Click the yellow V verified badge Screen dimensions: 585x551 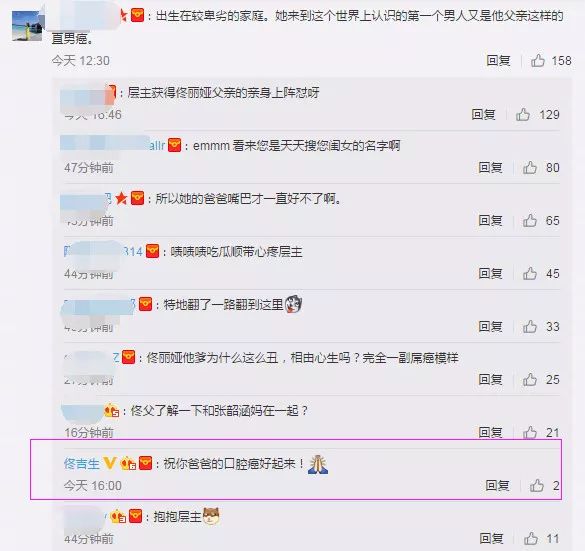(x=110, y=463)
